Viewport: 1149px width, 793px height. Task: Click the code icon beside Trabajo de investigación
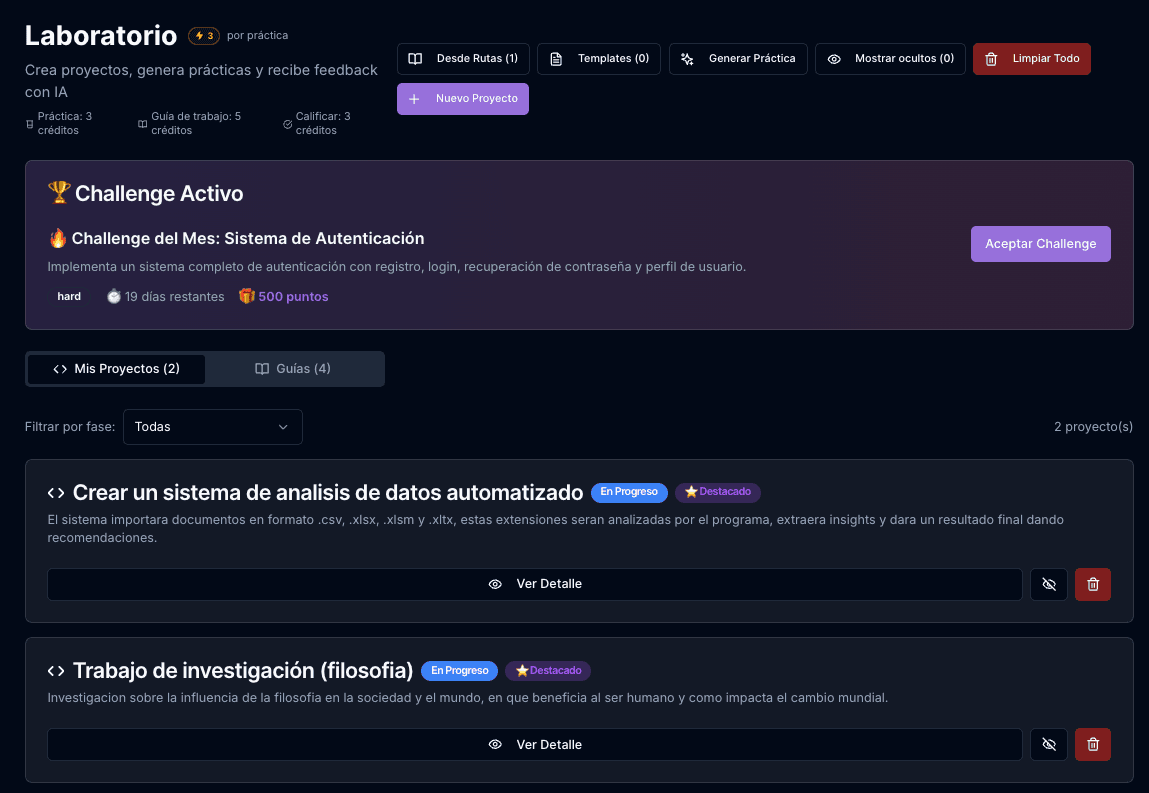[56, 670]
